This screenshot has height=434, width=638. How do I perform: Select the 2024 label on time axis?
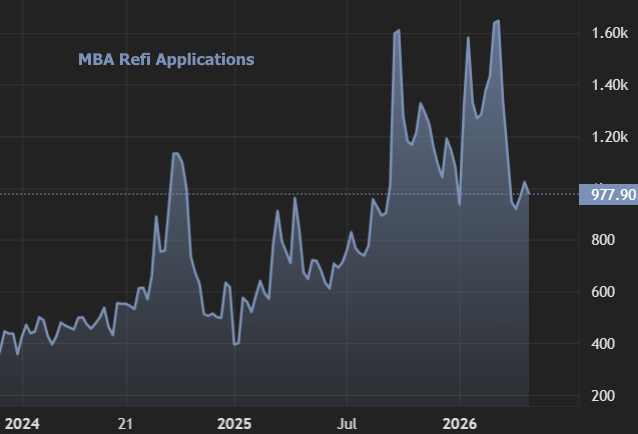[x=18, y=422]
